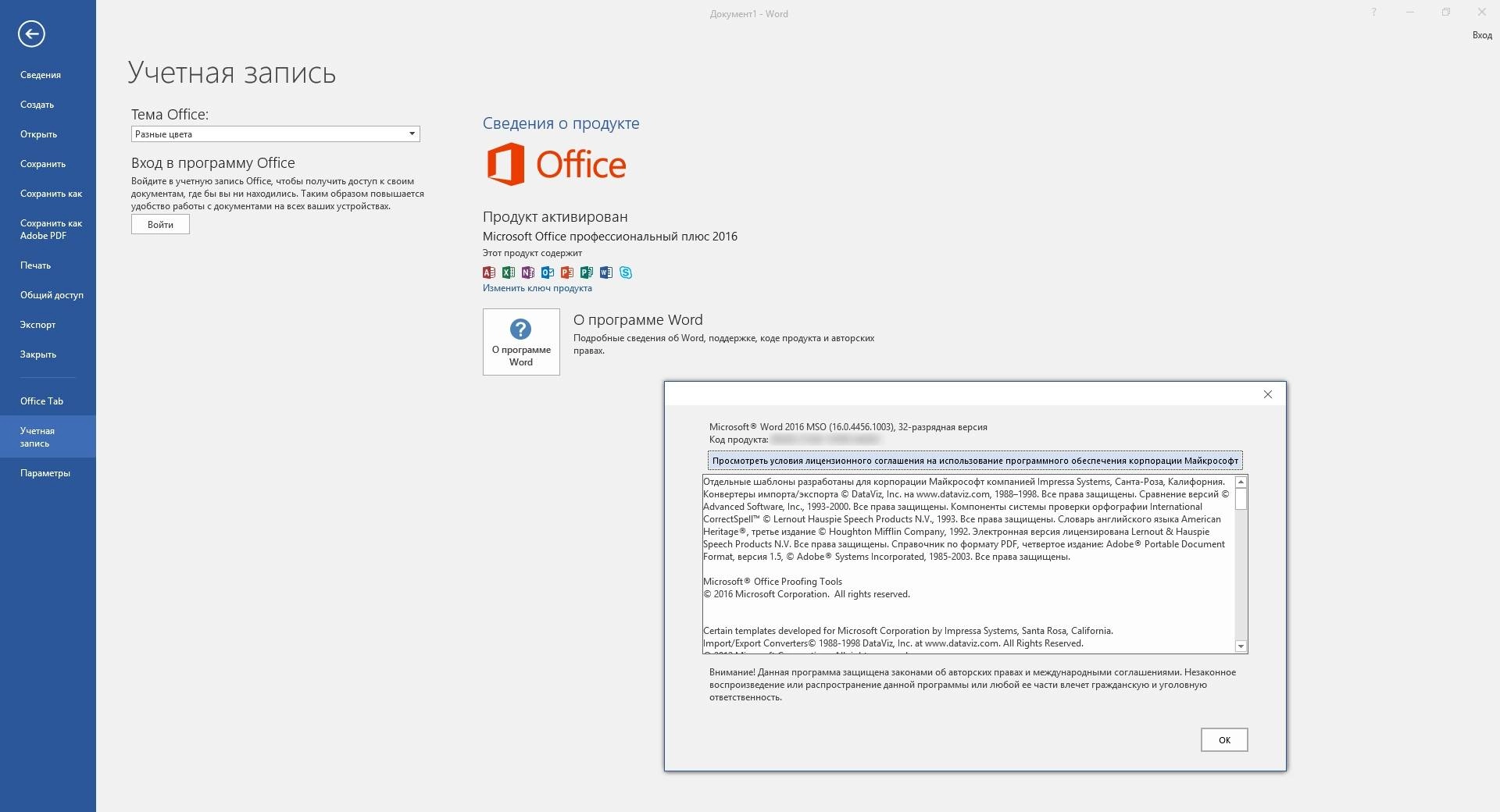Choose Закрыть in the sidebar

coord(38,354)
